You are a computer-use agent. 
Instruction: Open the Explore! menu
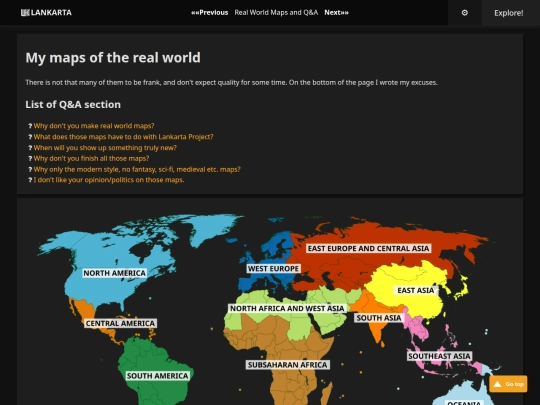point(509,13)
